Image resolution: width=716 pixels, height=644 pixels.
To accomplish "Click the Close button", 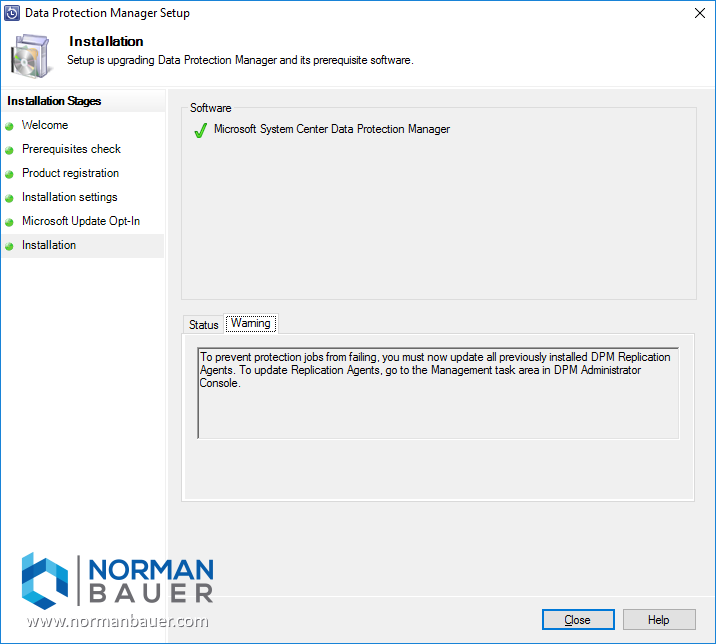I will pos(578,619).
